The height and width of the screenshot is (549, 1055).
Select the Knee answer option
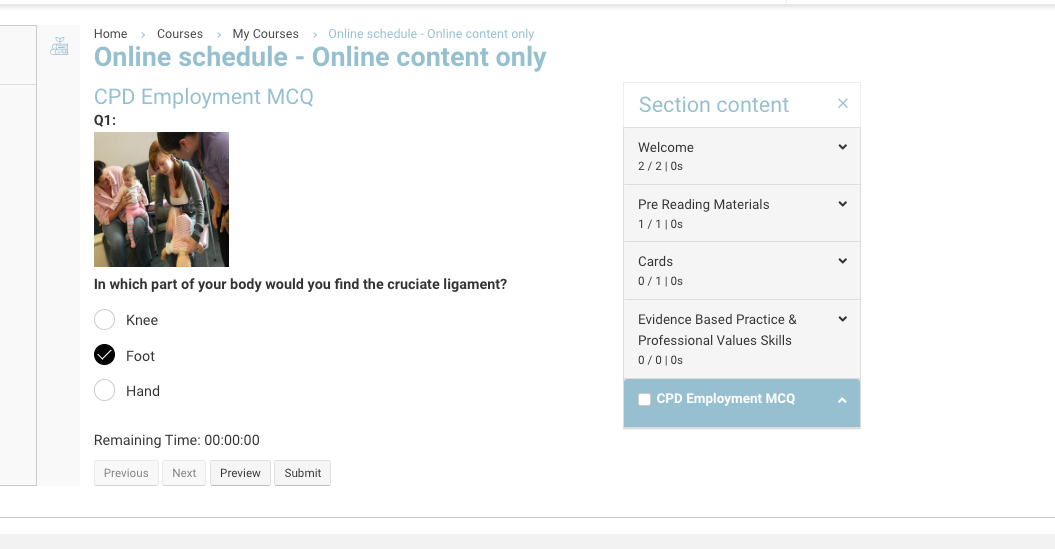[x=105, y=320]
